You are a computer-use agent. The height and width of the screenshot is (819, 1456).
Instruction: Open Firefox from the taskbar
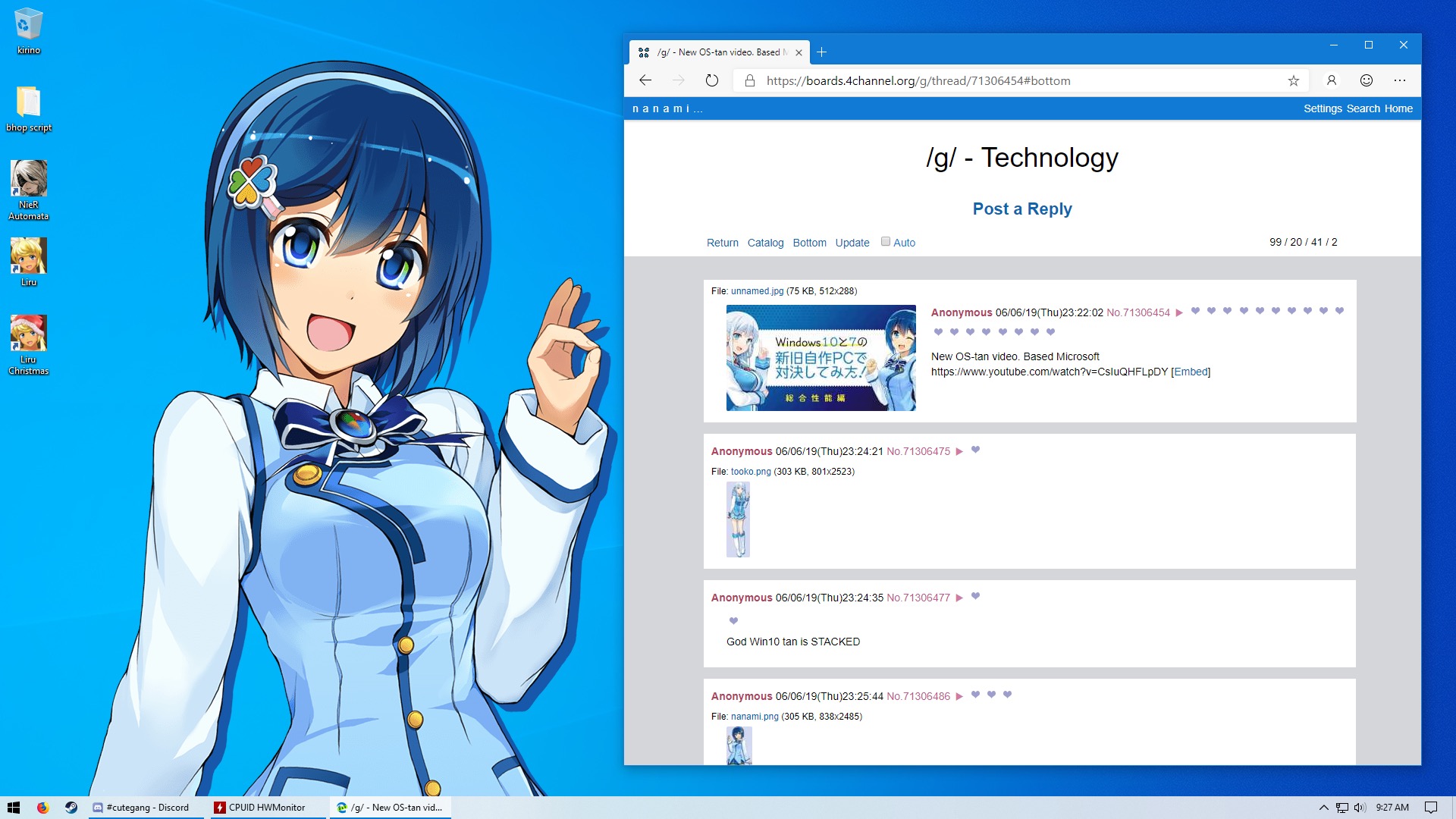tap(42, 808)
